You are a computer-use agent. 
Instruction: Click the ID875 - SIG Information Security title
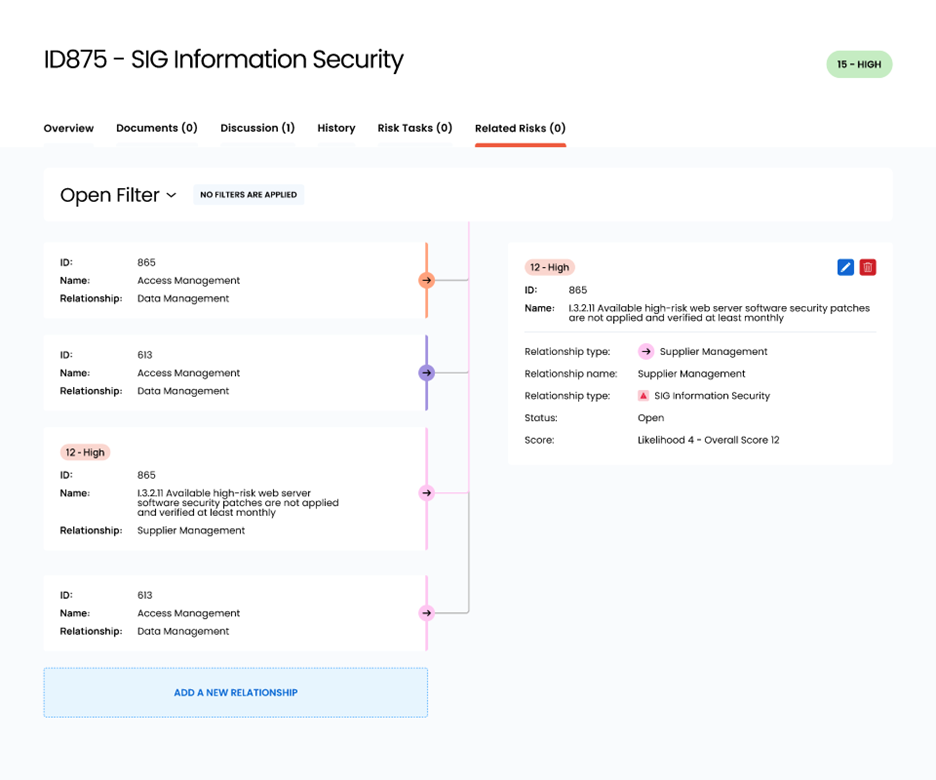[223, 60]
